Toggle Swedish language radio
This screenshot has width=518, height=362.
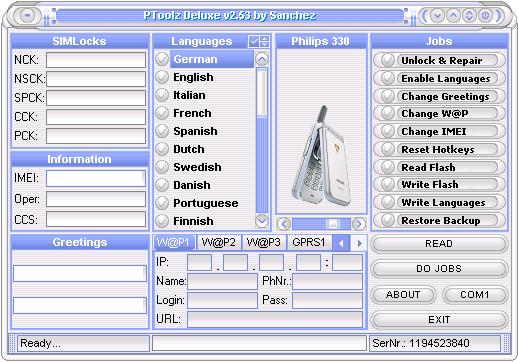[x=162, y=167]
